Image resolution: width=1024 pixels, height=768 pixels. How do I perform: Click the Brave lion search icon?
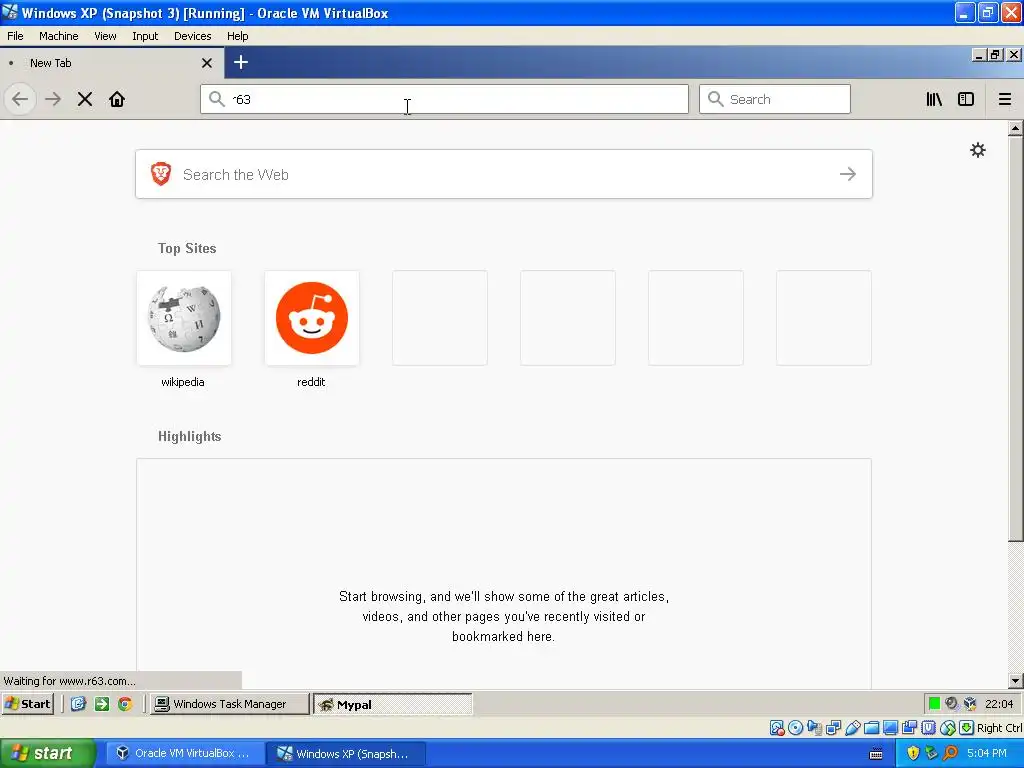point(161,174)
